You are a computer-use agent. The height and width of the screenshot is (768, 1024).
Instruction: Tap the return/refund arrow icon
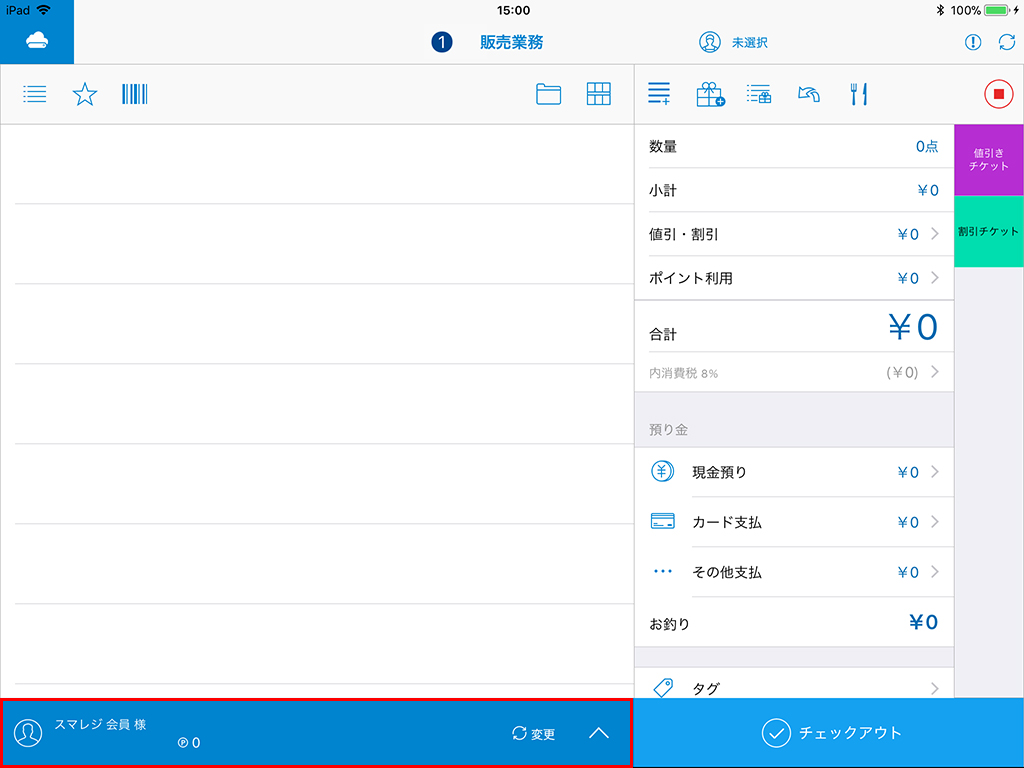(809, 95)
